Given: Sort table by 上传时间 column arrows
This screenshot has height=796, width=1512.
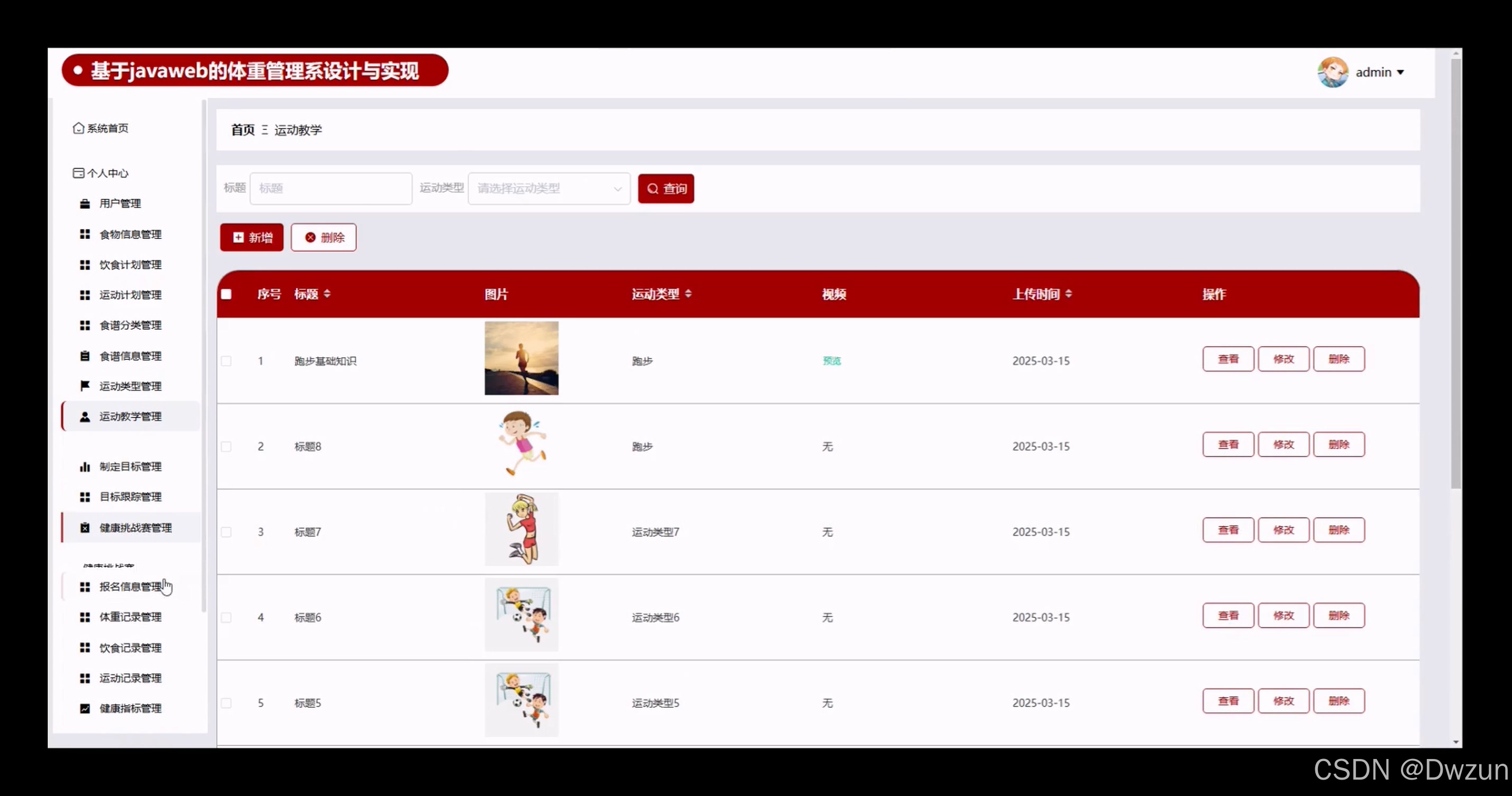Looking at the screenshot, I should (1068, 294).
